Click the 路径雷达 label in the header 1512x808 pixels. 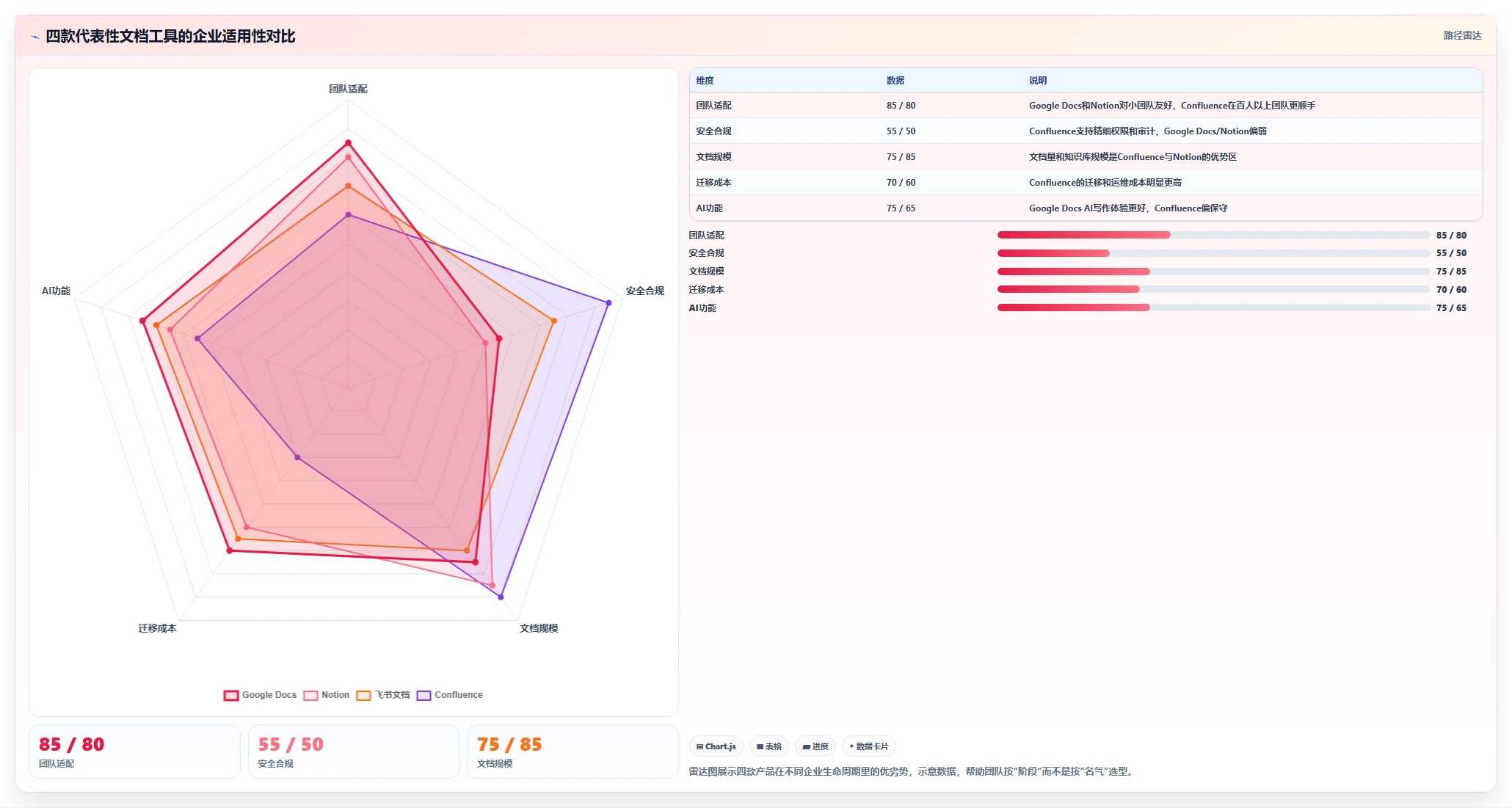point(1462,35)
